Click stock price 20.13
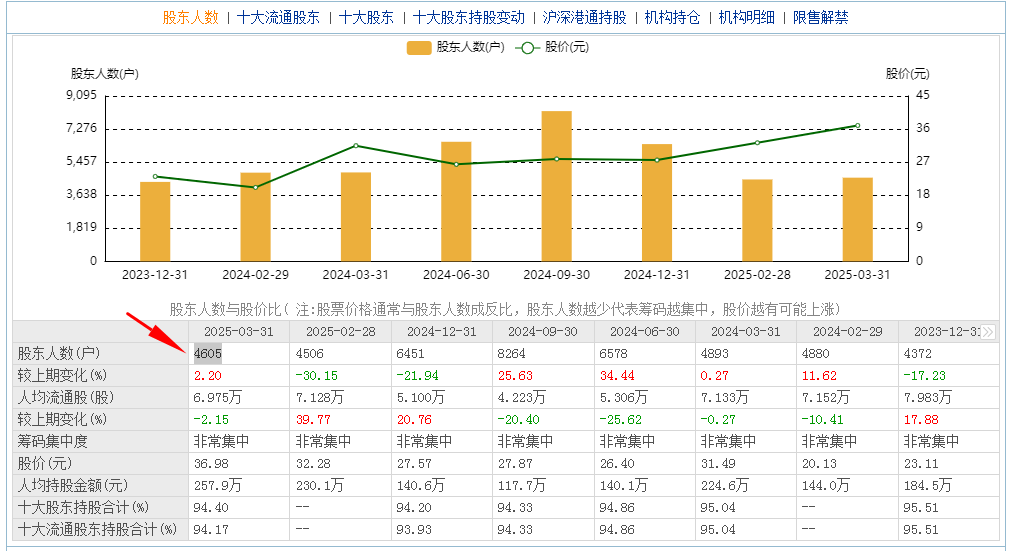1014x551 pixels. coord(819,464)
